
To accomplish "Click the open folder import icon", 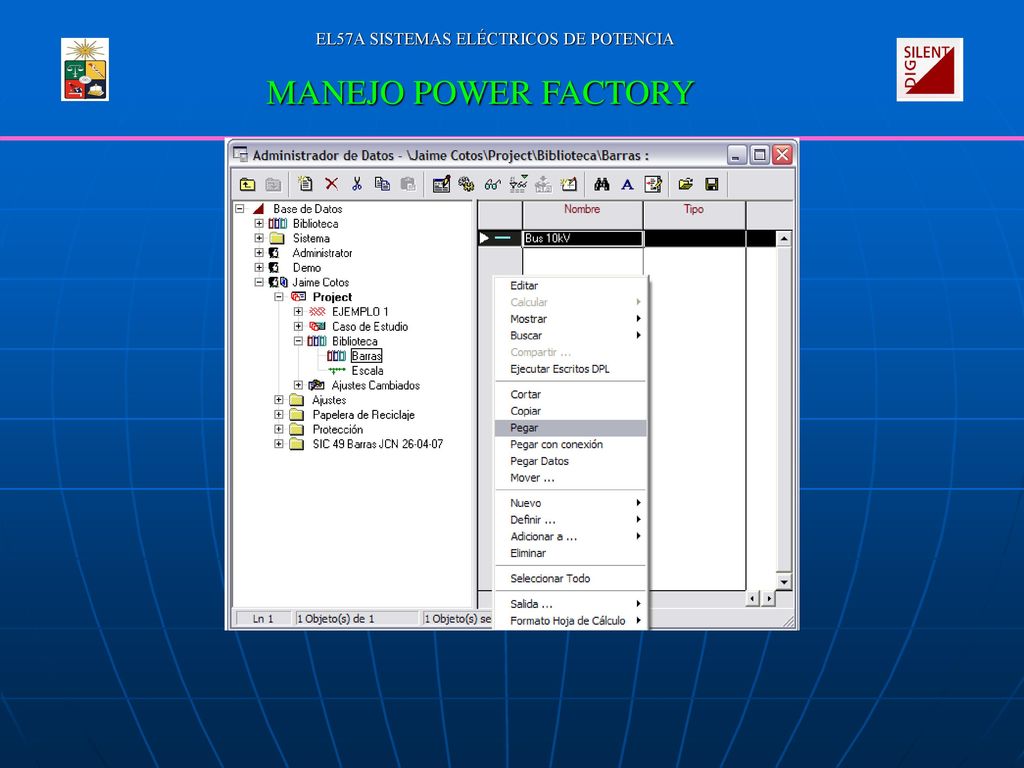I will pyautogui.click(x=685, y=185).
